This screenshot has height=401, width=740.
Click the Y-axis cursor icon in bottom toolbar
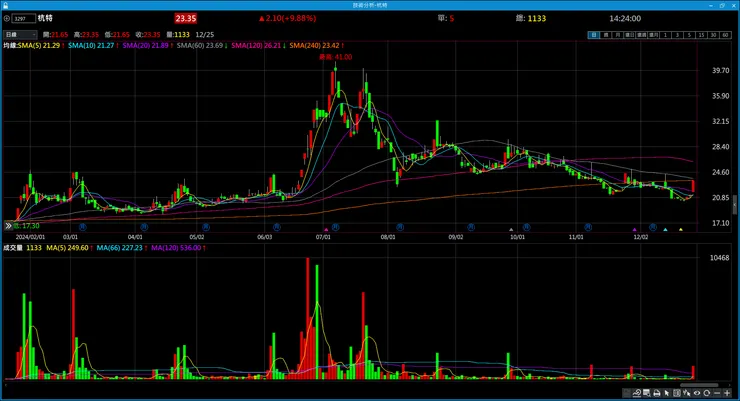tap(687, 393)
